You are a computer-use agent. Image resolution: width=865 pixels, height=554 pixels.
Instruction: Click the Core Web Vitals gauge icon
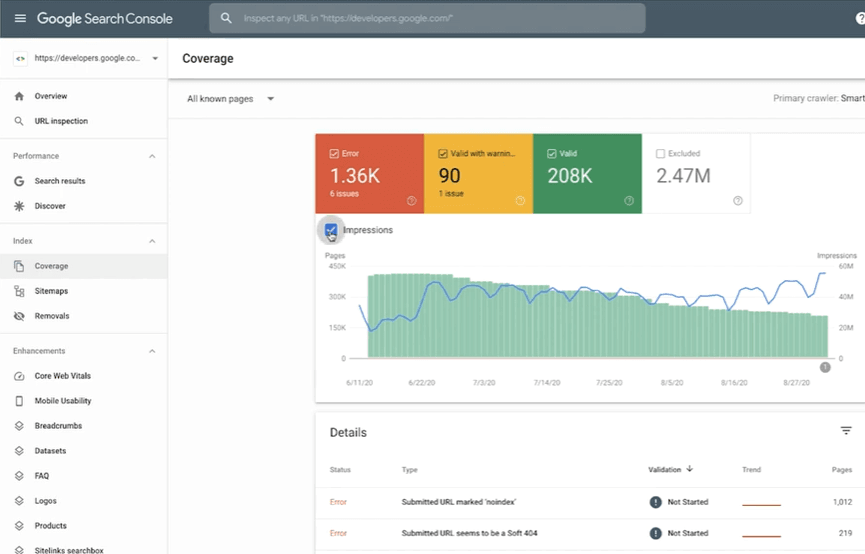click(x=19, y=376)
